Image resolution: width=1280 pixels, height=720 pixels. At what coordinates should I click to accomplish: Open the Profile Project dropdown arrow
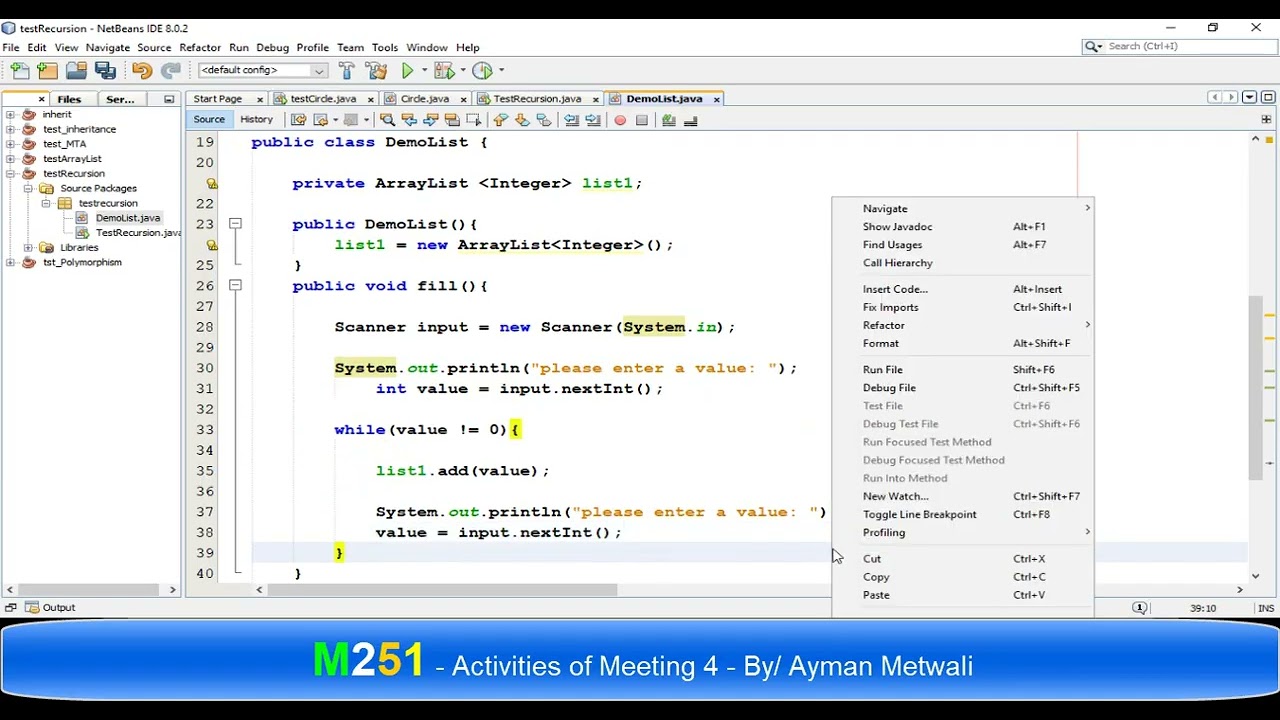[x=501, y=70]
